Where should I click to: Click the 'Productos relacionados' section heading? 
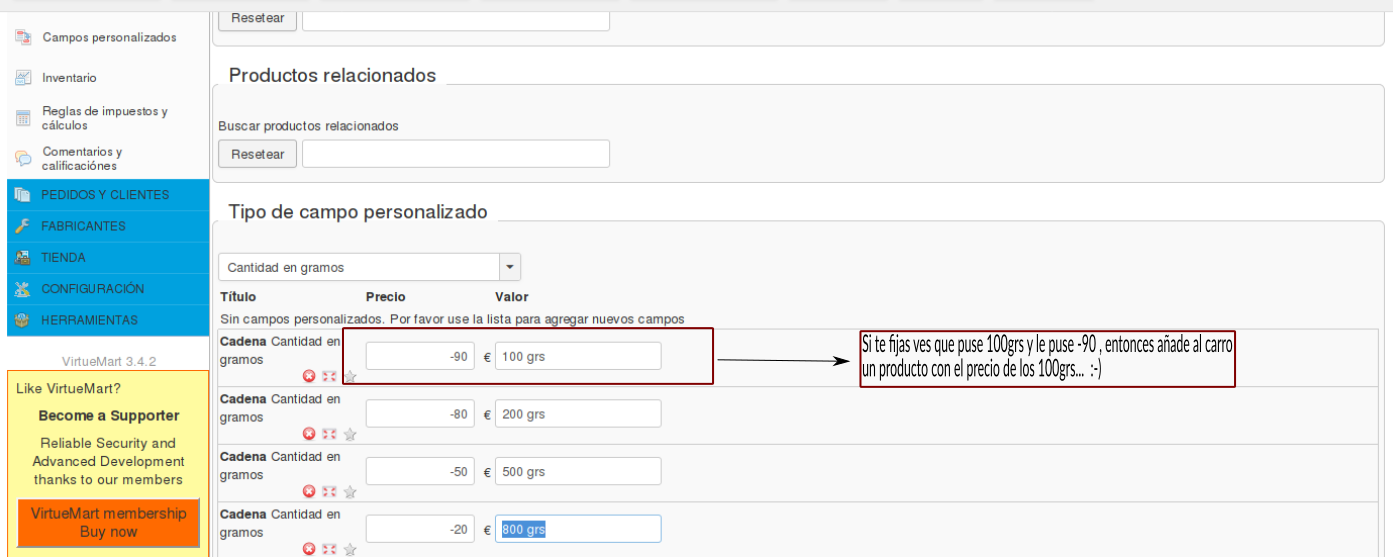click(333, 76)
